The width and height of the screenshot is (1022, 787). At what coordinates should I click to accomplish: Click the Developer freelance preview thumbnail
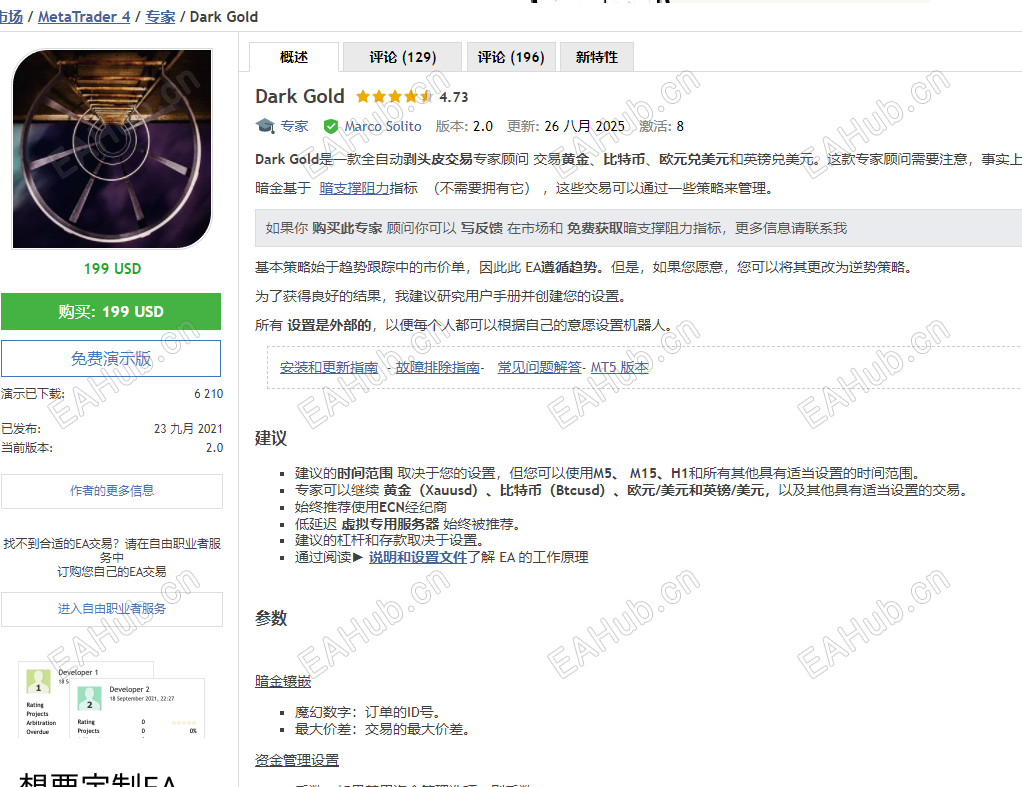click(x=111, y=700)
